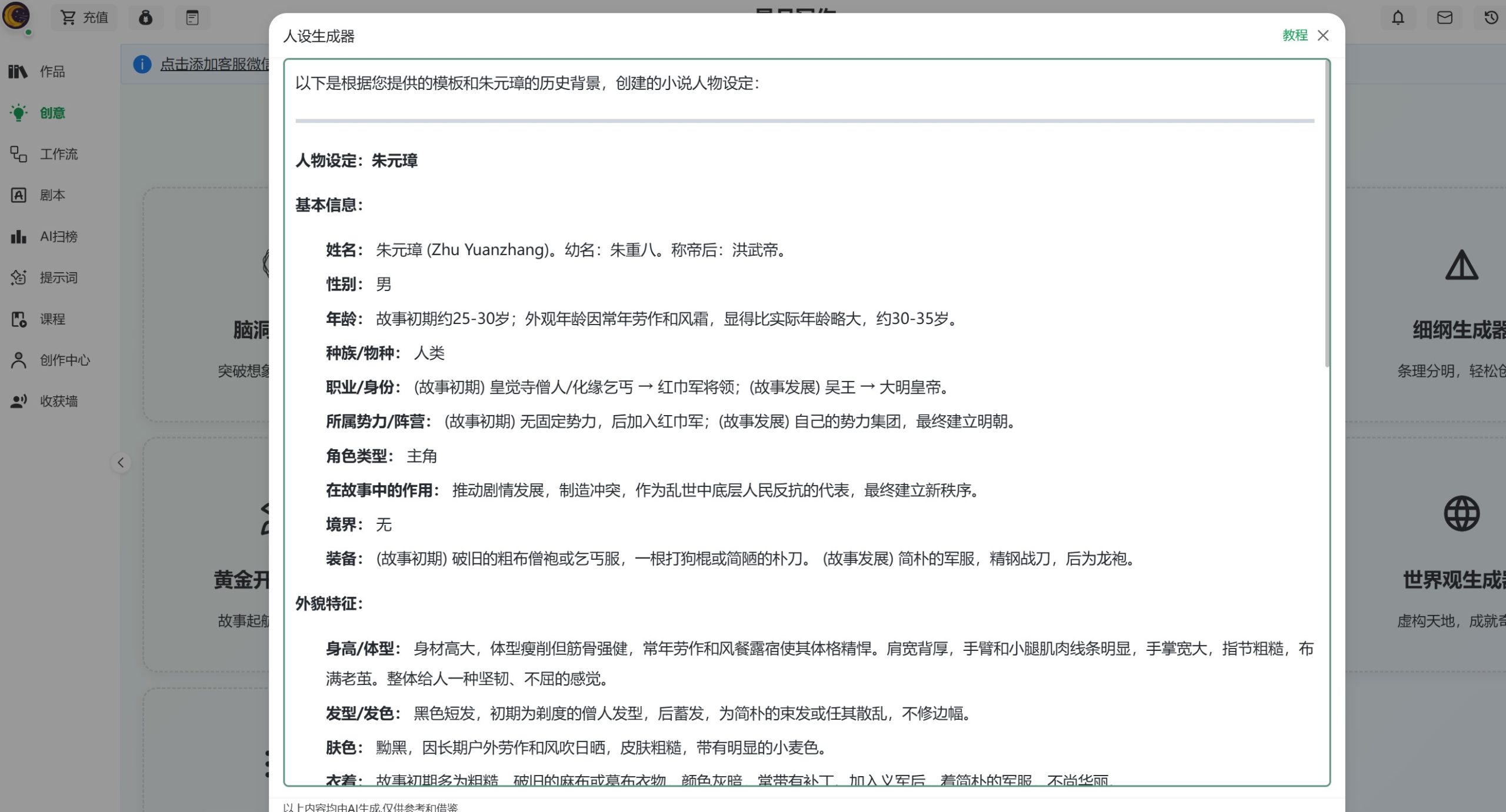Open the AI扫榜 ranking tool

pyautogui.click(x=54, y=236)
